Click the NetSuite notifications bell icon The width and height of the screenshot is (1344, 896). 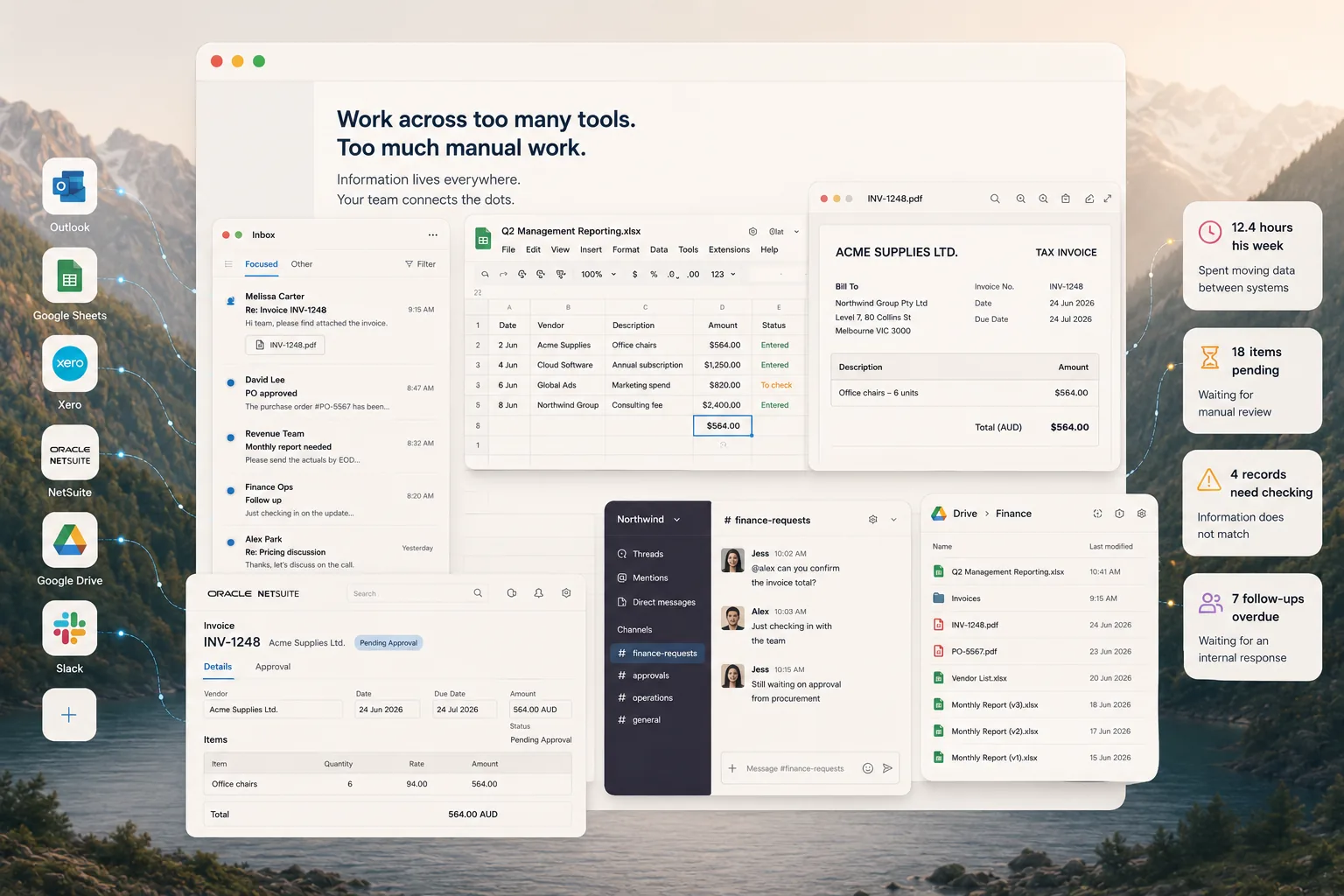[x=539, y=593]
